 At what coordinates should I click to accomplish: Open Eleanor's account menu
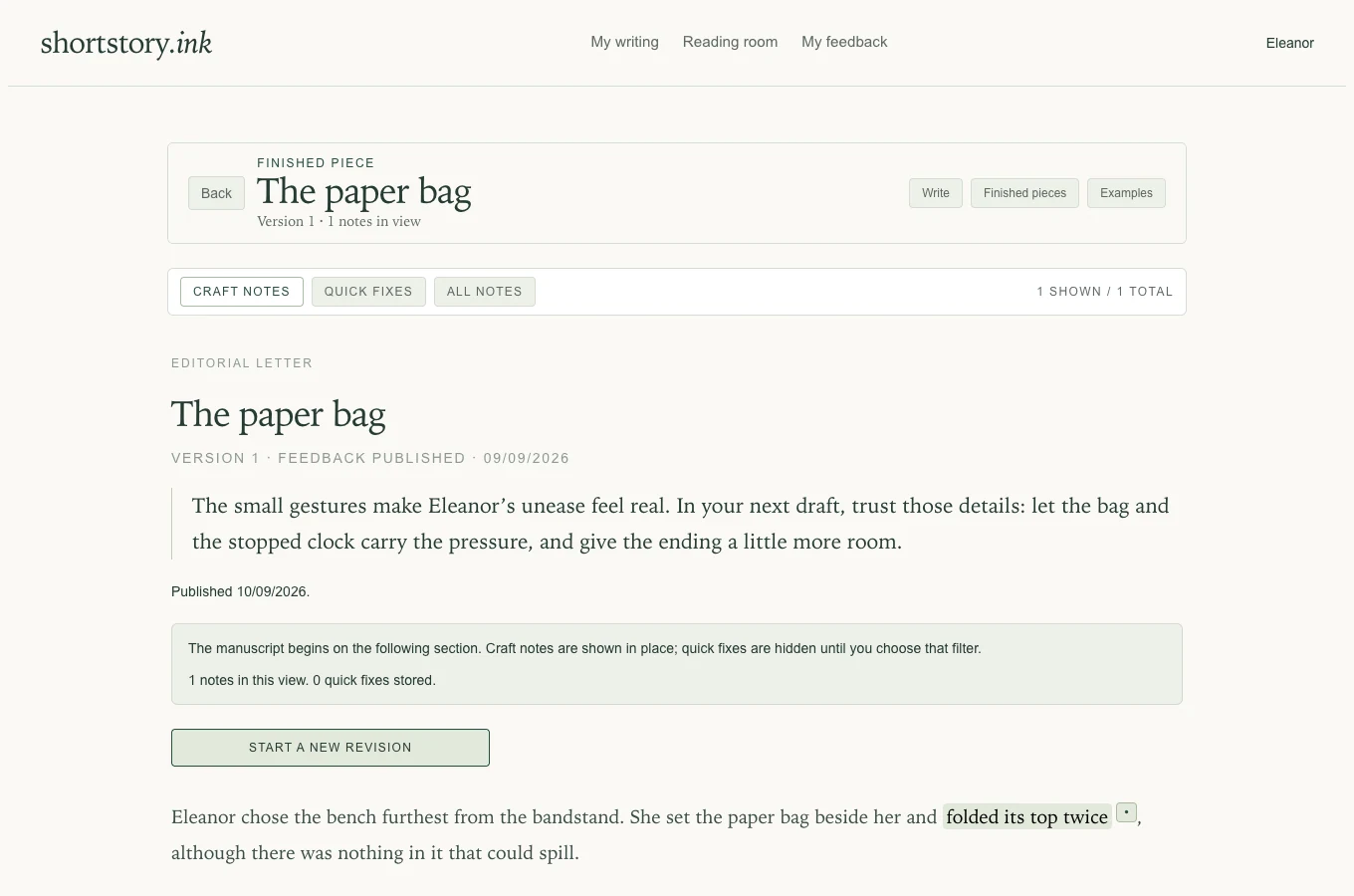coord(1289,43)
